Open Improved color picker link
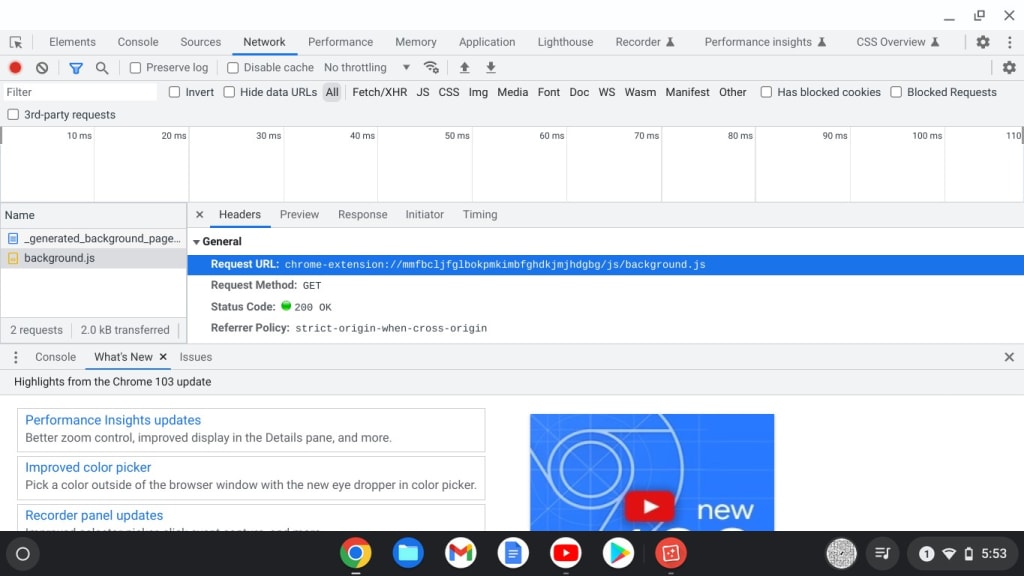 click(88, 468)
